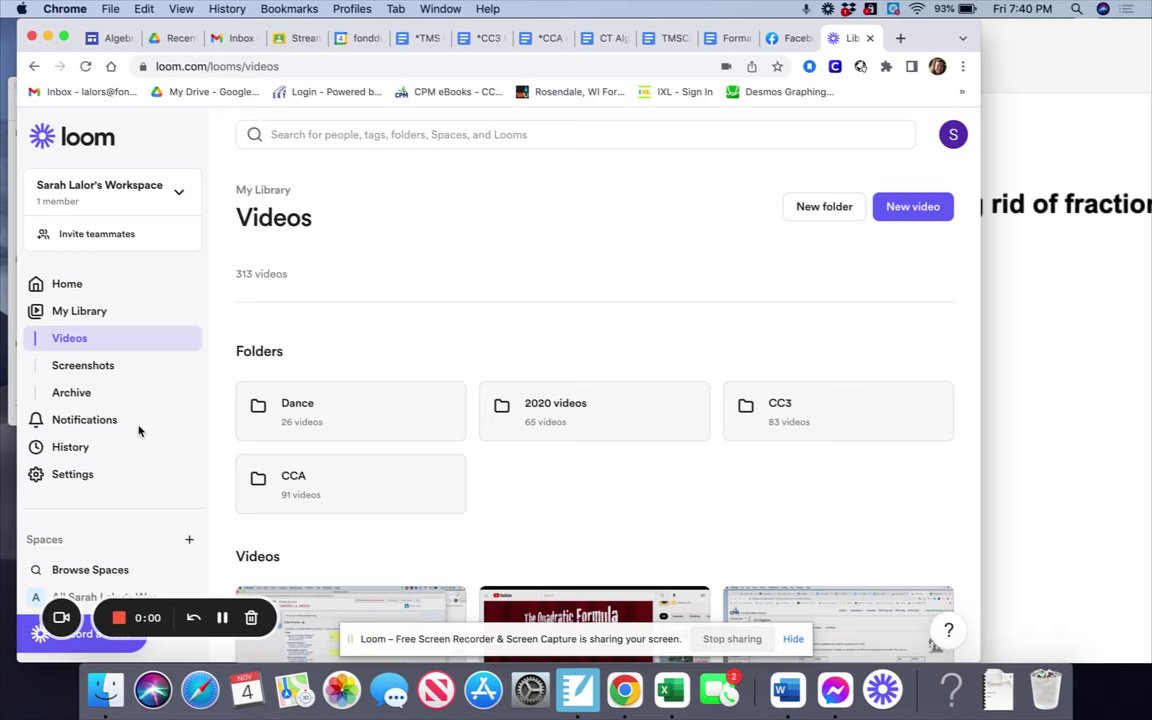Go back in Chrome
This screenshot has height=720, width=1152.
pyautogui.click(x=35, y=66)
